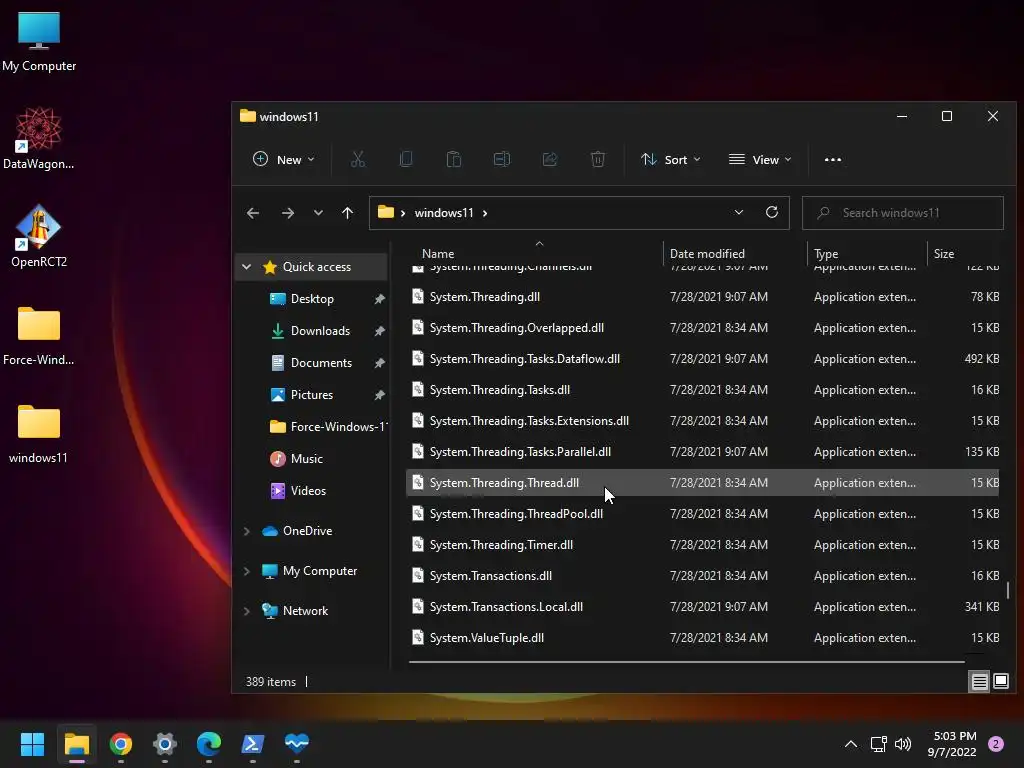Click the heart-monitor app on the taskbar
The width and height of the screenshot is (1024, 768).
click(296, 744)
